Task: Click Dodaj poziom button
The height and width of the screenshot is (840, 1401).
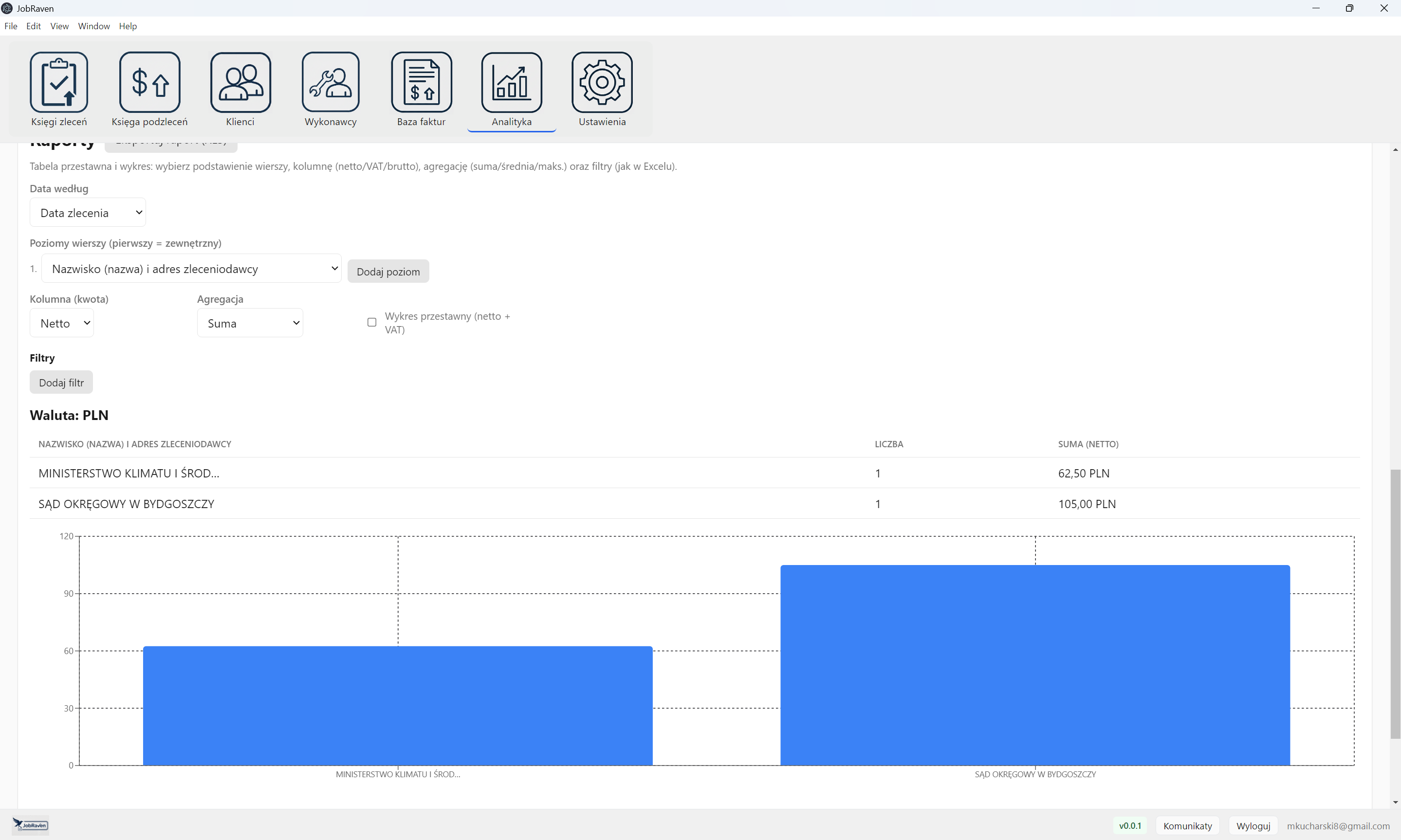Action: 388,272
